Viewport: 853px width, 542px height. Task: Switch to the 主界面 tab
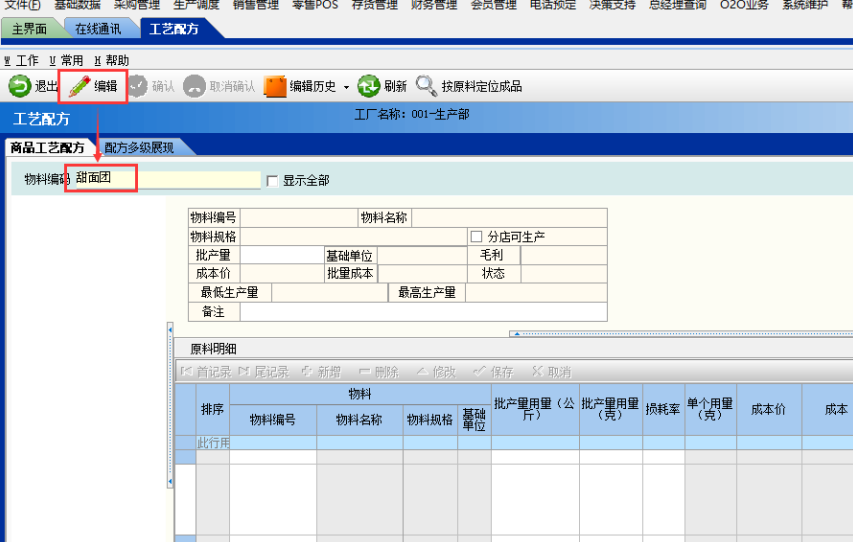[x=29, y=29]
